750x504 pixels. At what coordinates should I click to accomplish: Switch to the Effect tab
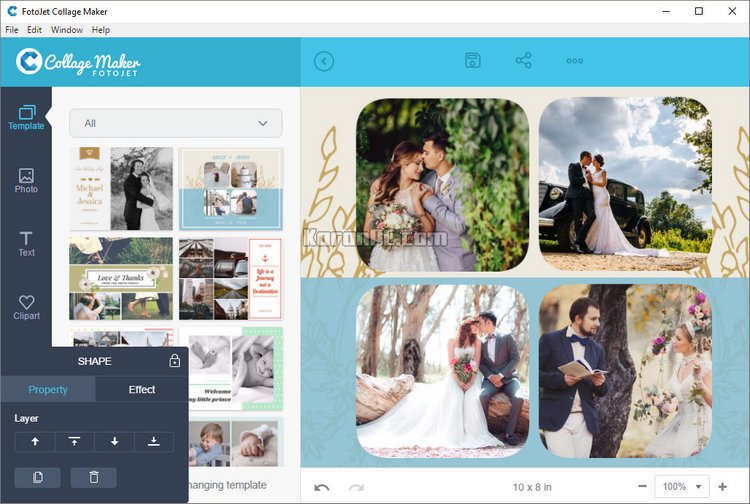(x=142, y=389)
